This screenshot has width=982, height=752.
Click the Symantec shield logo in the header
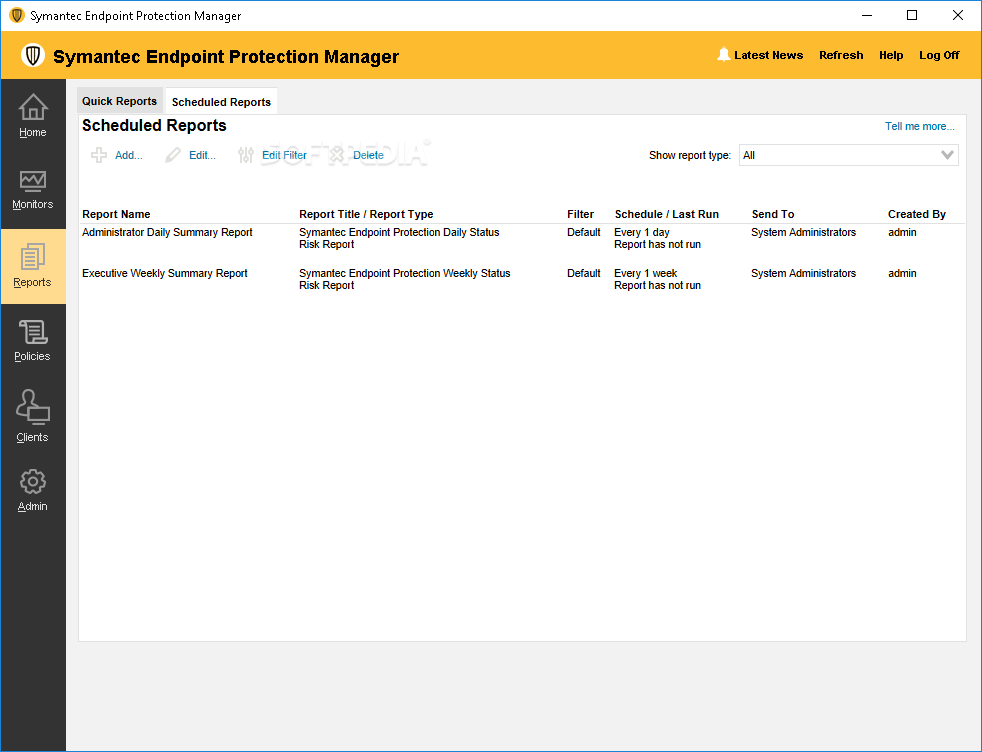pyautogui.click(x=33, y=56)
